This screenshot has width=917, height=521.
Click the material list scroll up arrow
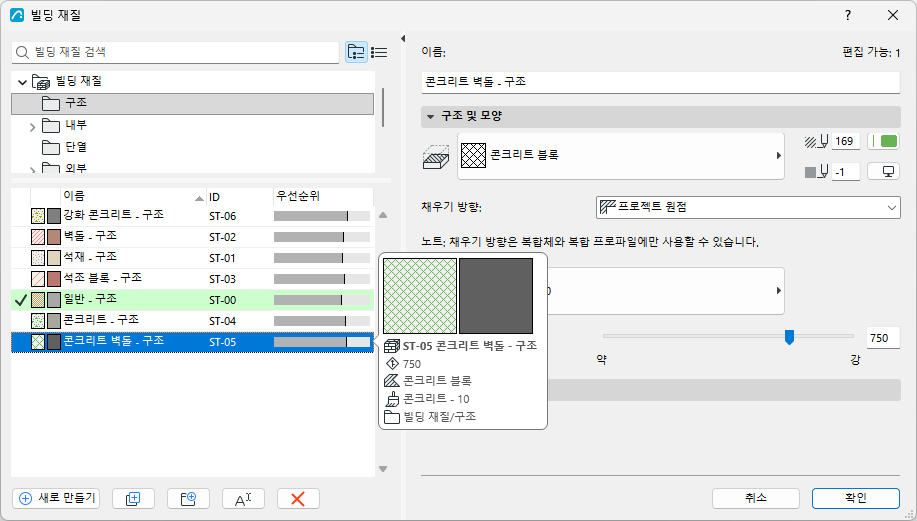383,215
